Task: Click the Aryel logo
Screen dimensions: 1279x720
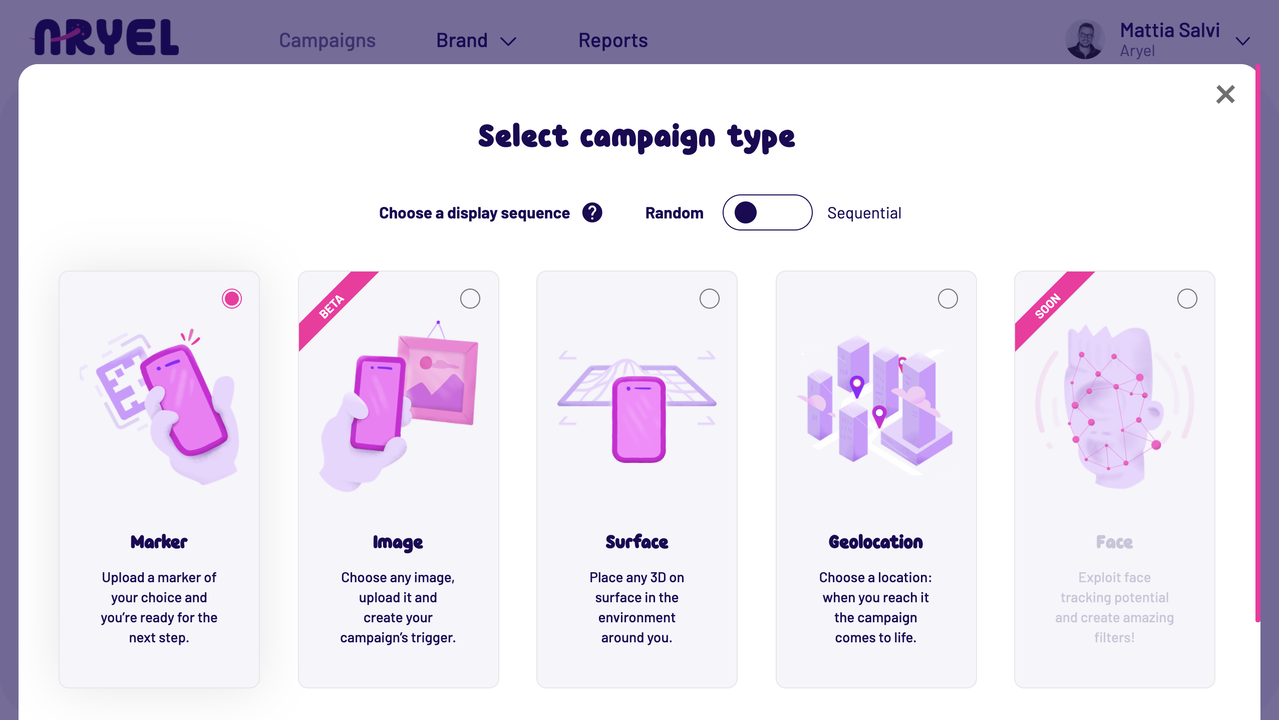Action: point(106,38)
